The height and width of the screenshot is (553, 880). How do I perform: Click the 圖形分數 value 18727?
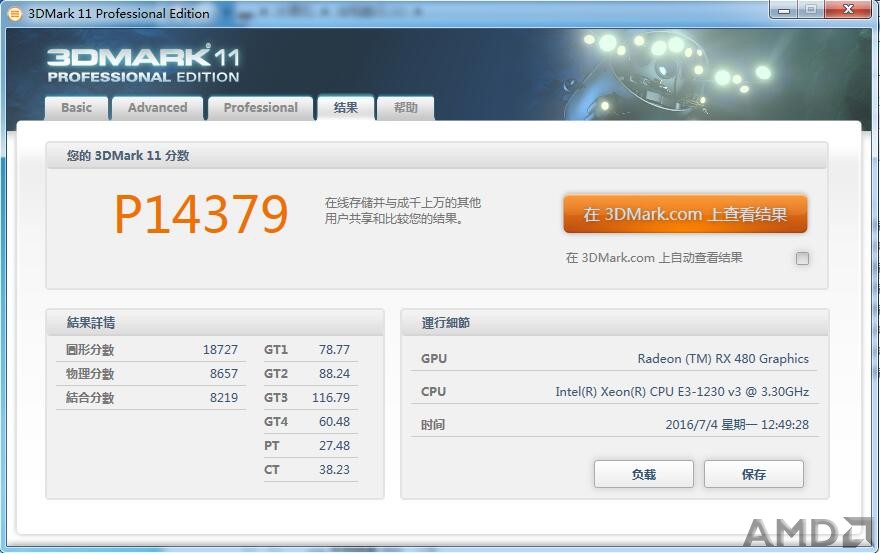[x=220, y=350]
